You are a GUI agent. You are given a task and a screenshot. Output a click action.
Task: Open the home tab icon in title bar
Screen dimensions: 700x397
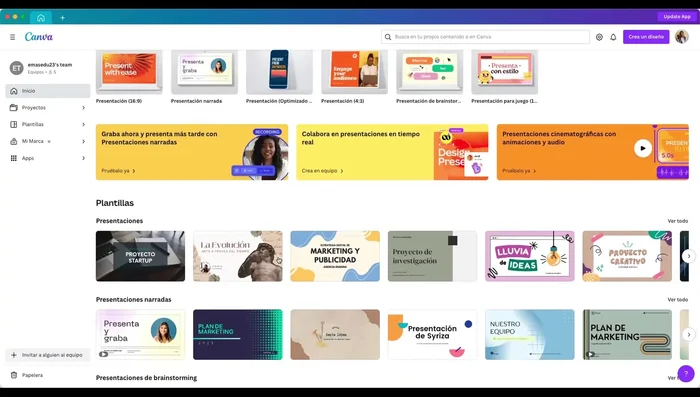tap(41, 18)
